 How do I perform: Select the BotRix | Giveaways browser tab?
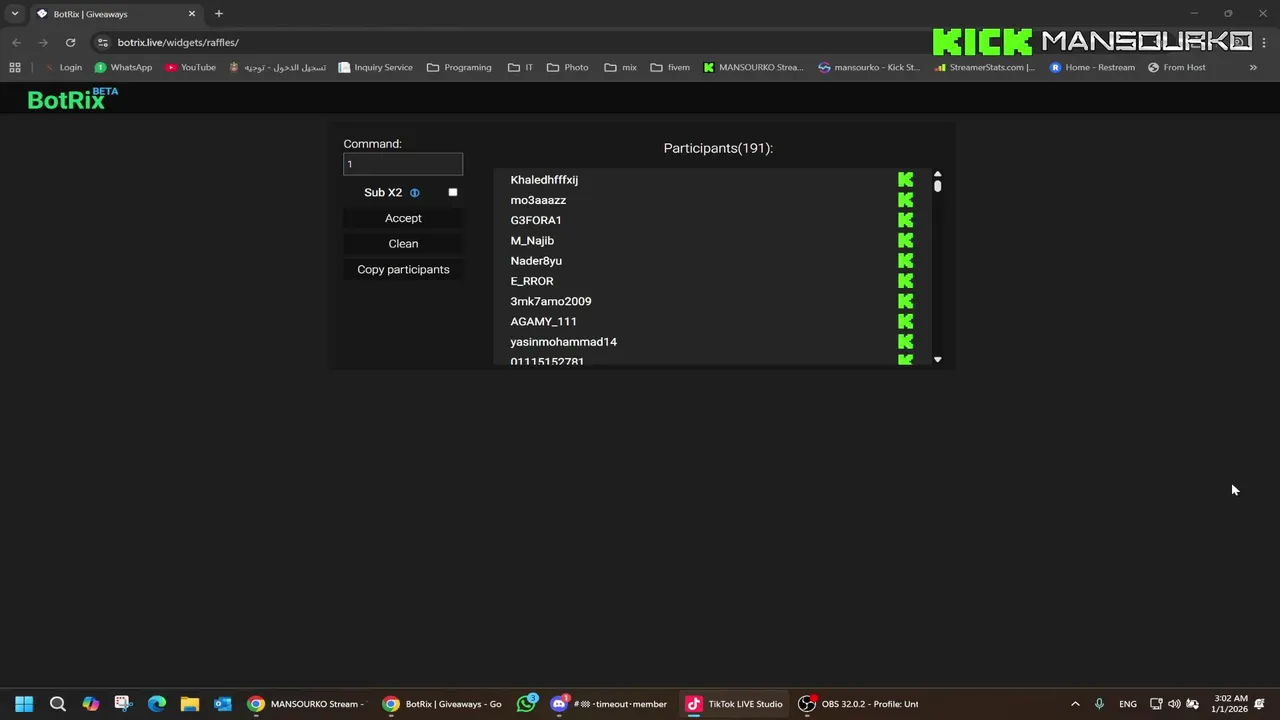[115, 14]
